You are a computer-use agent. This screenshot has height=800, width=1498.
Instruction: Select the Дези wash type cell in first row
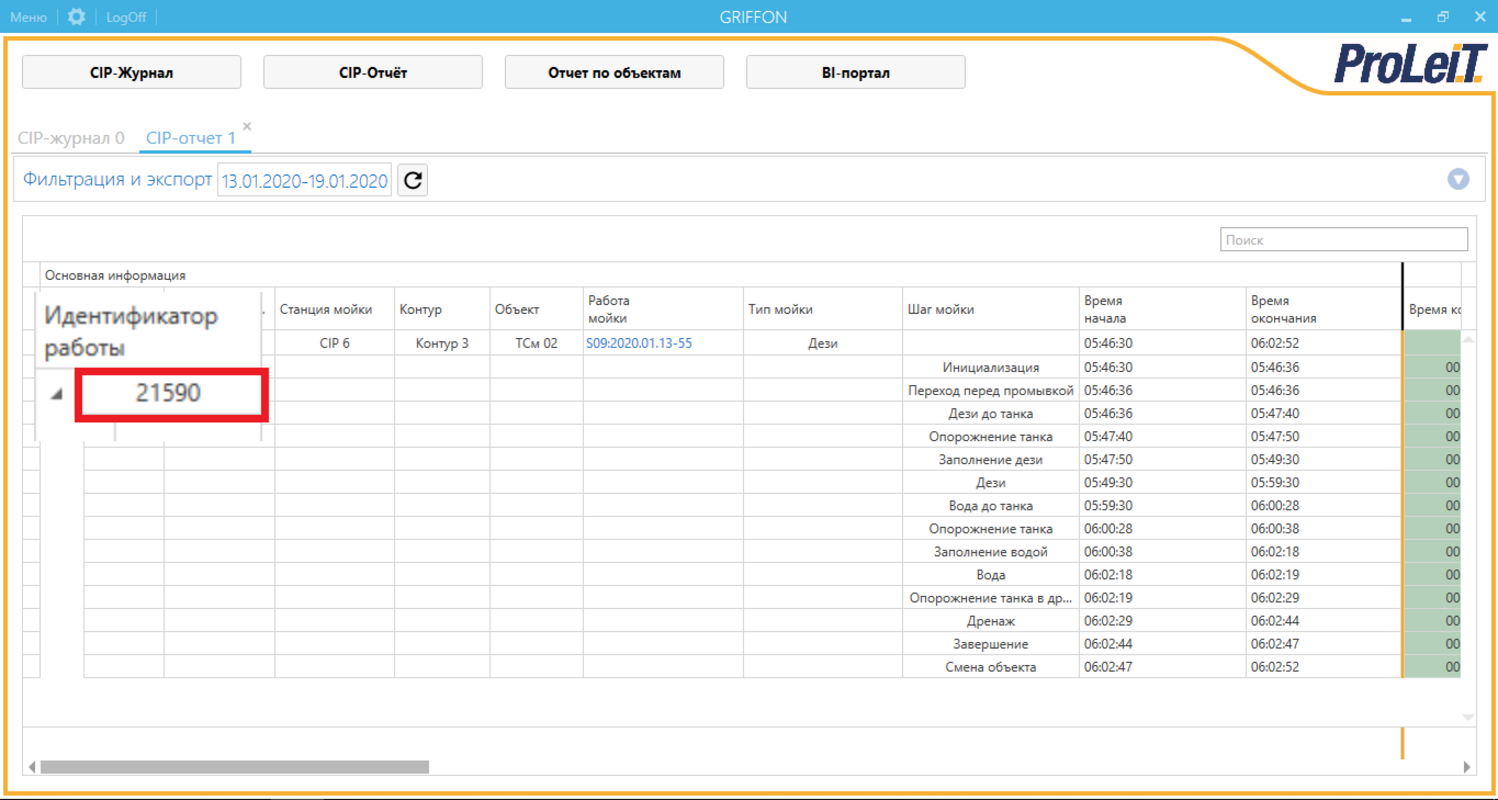click(x=822, y=343)
